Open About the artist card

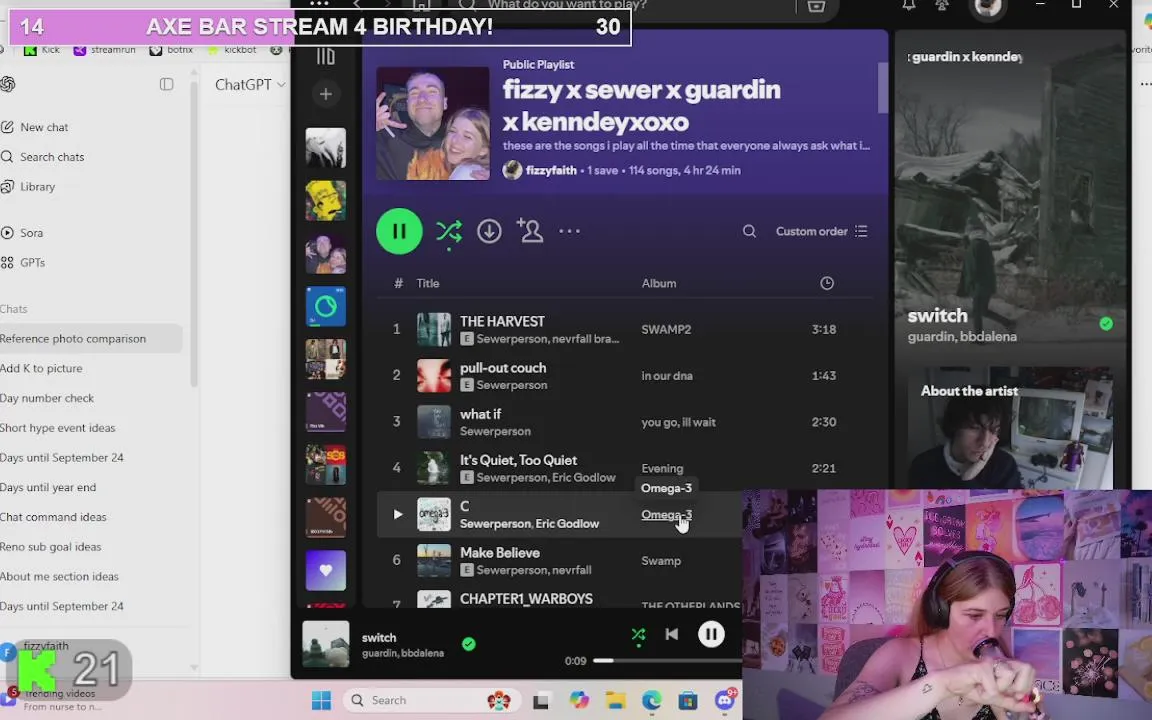point(1010,428)
